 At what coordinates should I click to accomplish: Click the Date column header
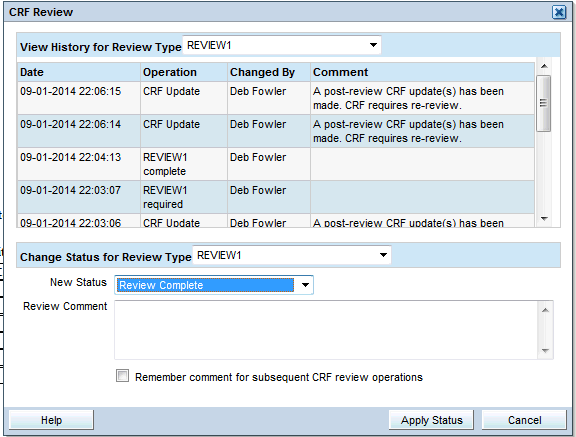coord(79,72)
